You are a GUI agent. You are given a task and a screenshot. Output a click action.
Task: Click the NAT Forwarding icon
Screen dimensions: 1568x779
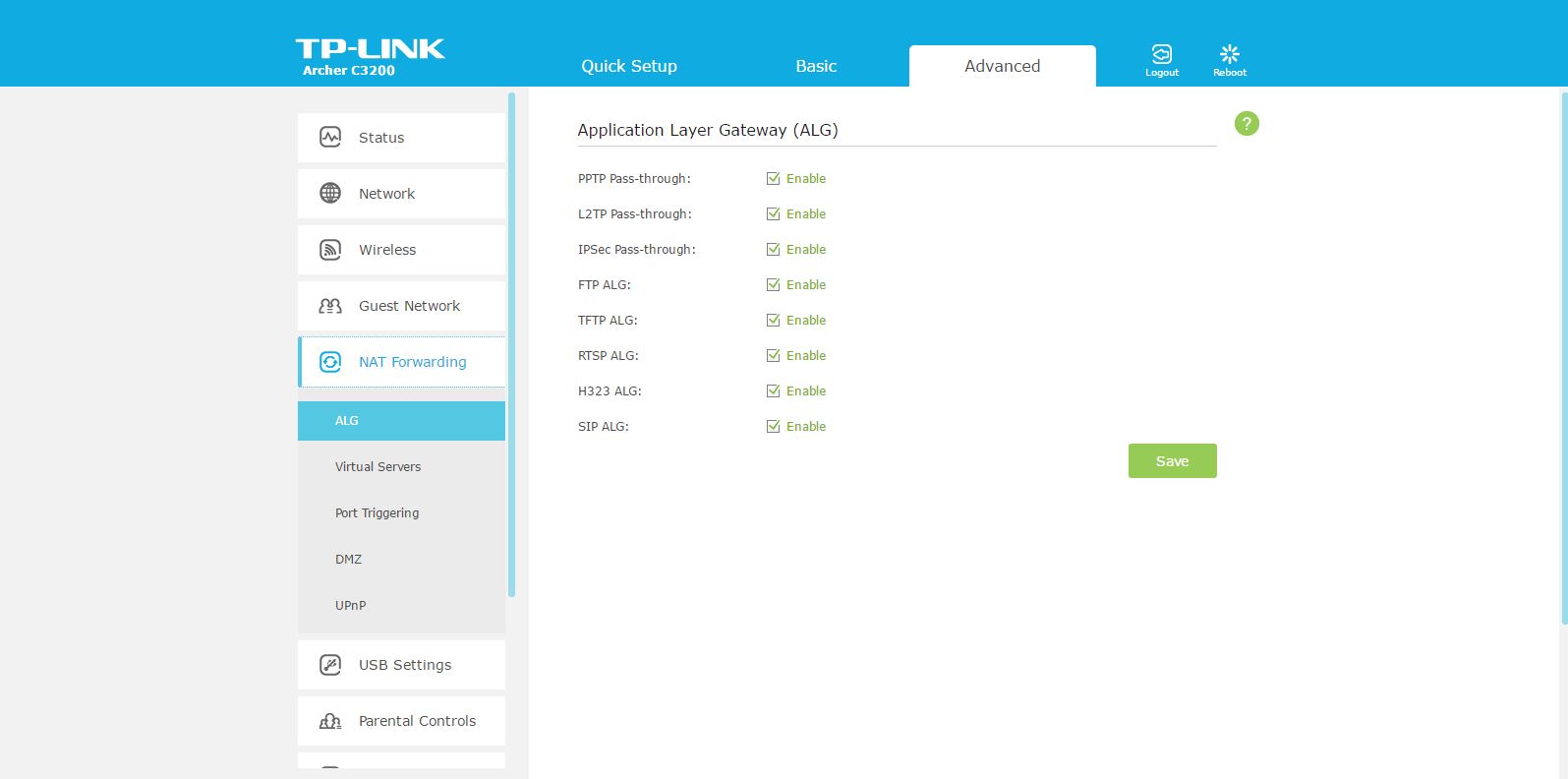click(x=330, y=362)
